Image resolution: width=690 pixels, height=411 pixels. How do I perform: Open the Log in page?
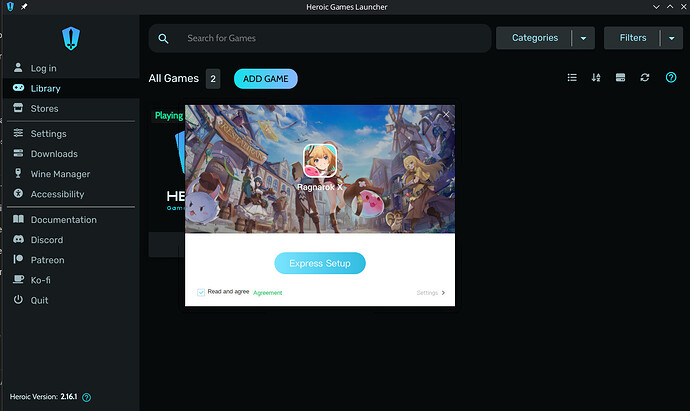[x=44, y=68]
